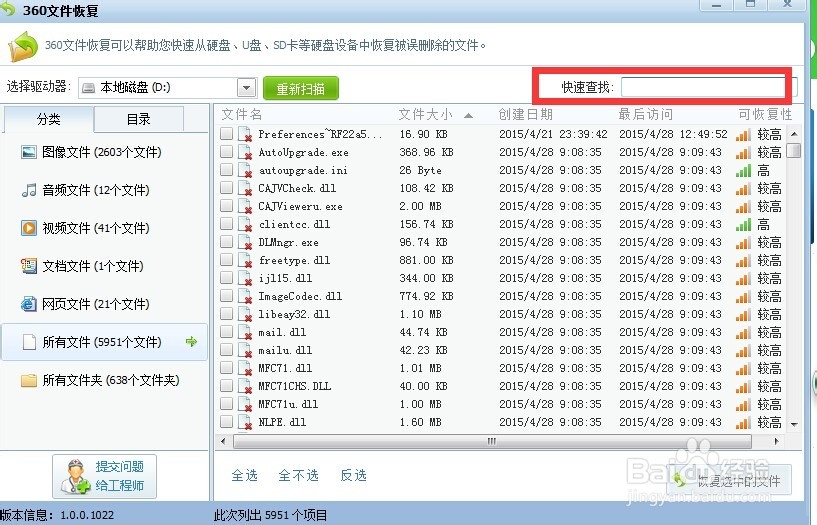Check the box for MFC71.dll
The width and height of the screenshot is (817, 525).
(x=226, y=368)
